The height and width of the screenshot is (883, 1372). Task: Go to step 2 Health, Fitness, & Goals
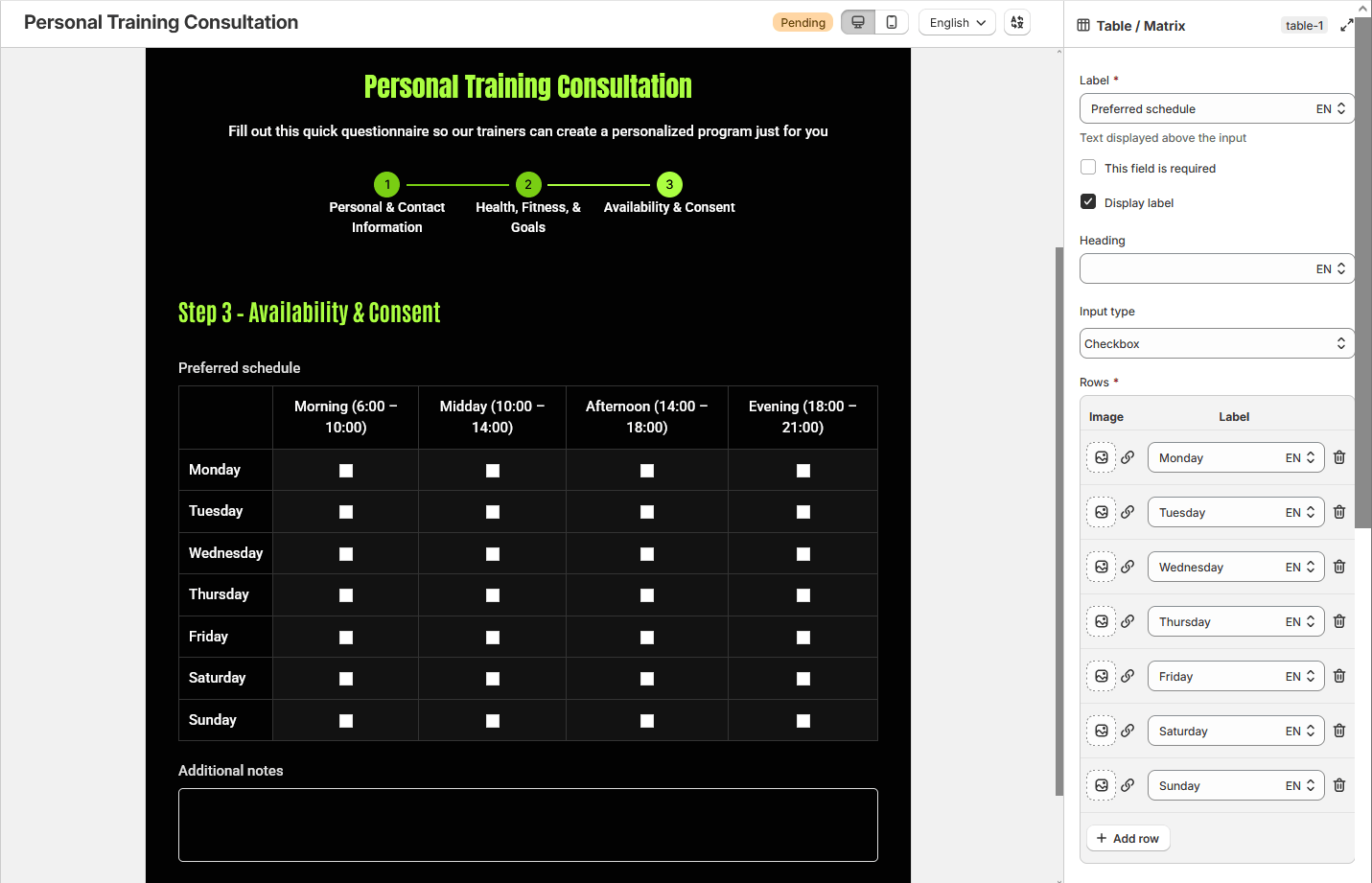(528, 184)
